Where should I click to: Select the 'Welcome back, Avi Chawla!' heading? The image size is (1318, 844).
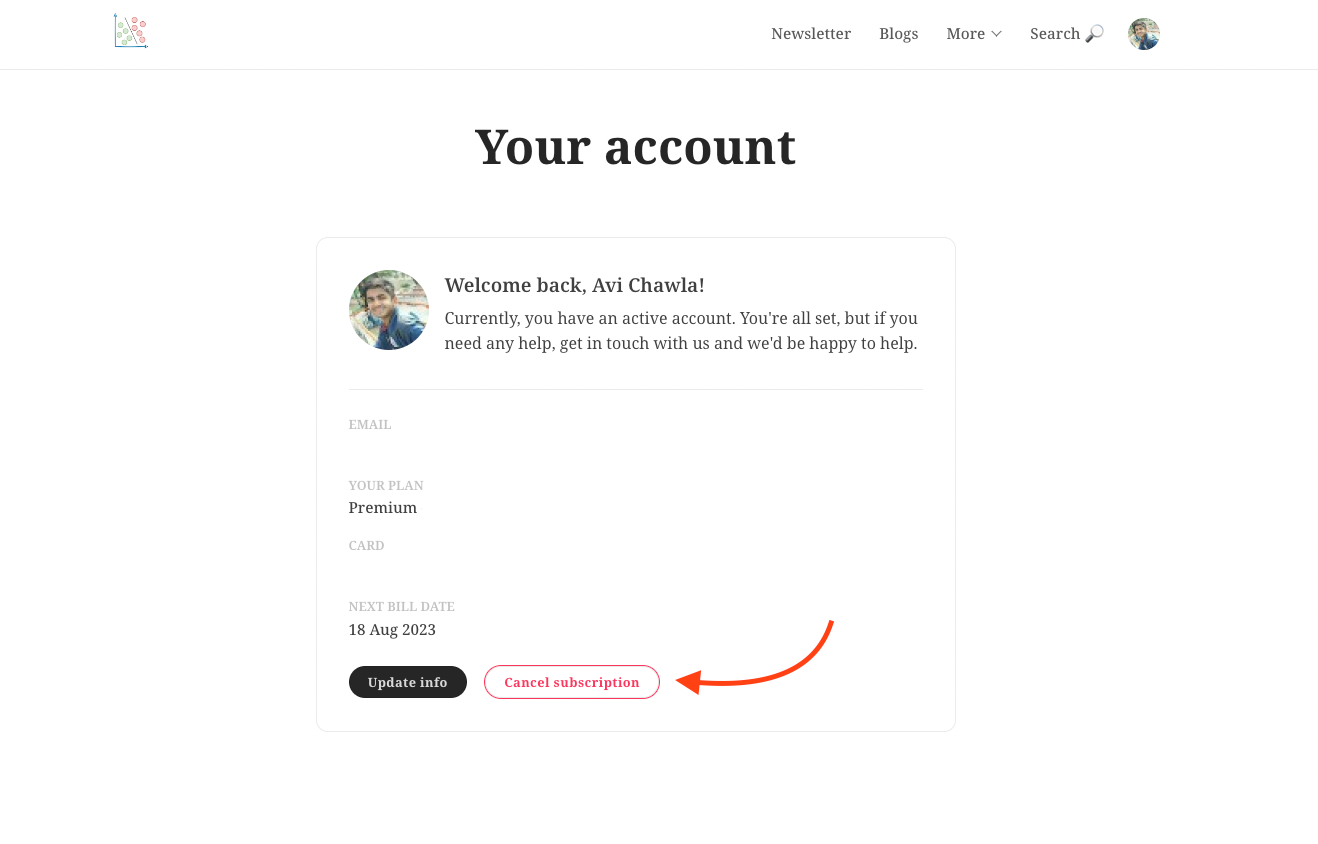click(575, 285)
